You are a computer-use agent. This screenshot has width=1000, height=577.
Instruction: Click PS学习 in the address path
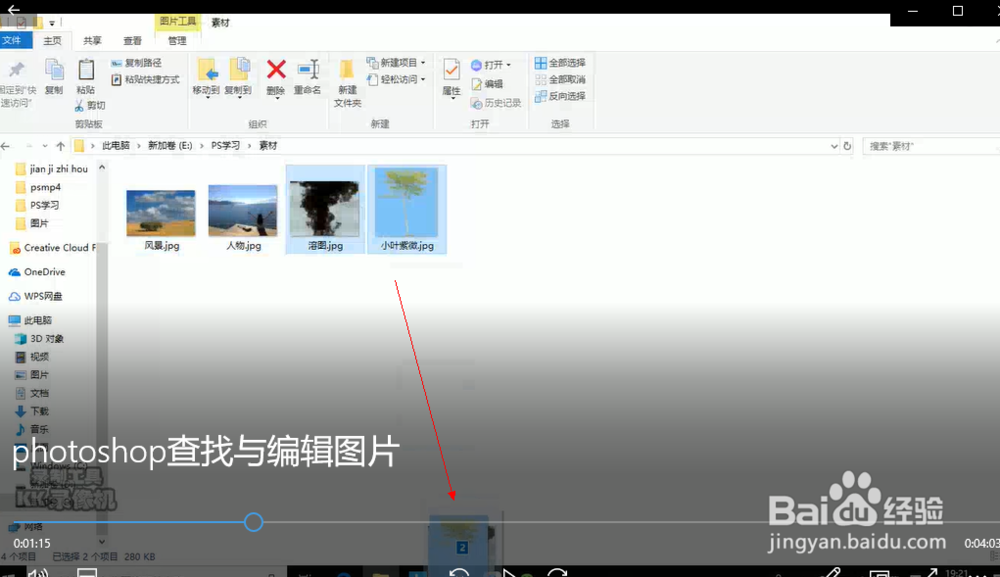[x=225, y=146]
